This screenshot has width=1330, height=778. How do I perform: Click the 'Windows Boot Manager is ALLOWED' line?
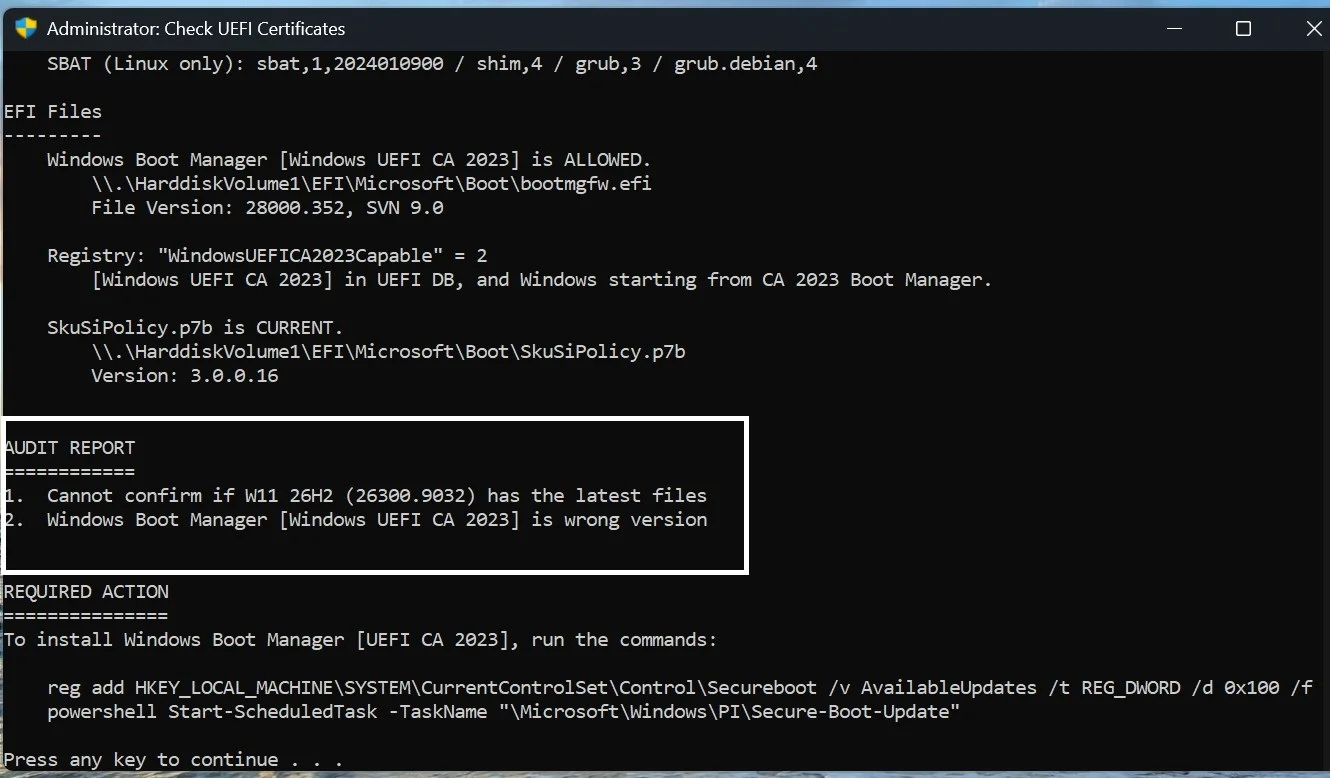coord(349,160)
